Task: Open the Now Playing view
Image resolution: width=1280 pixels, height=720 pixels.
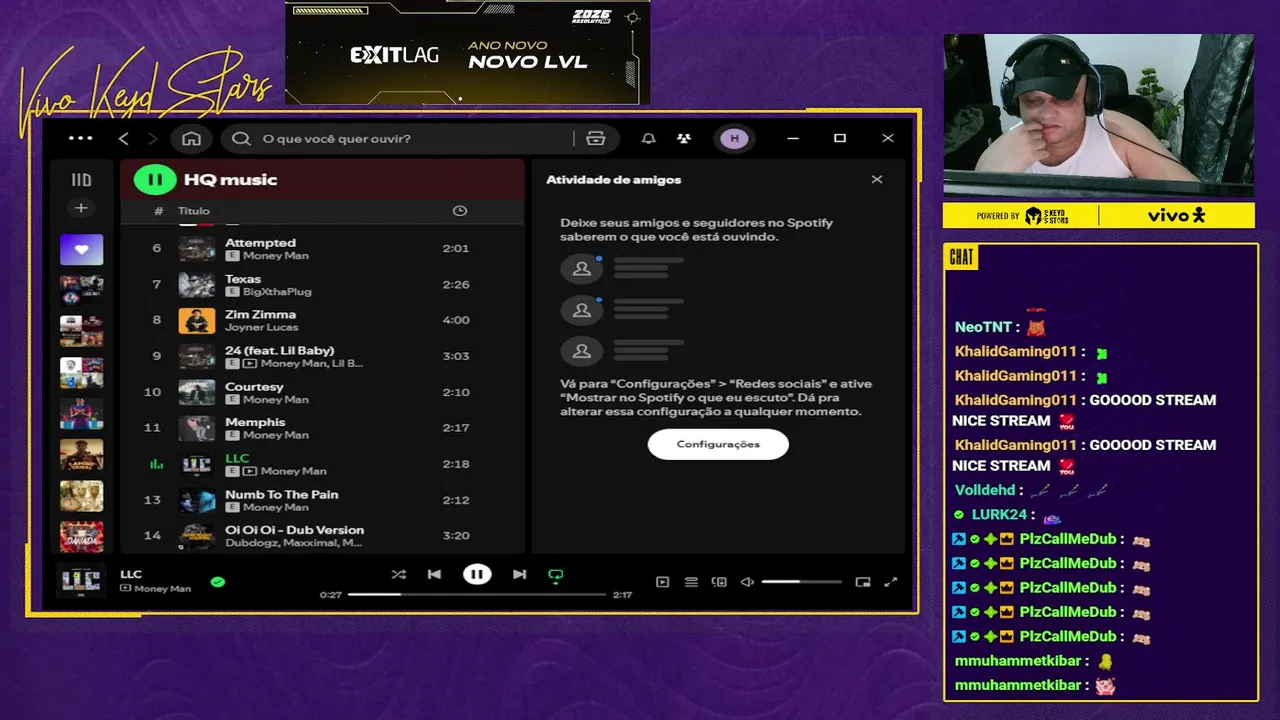Action: (662, 582)
